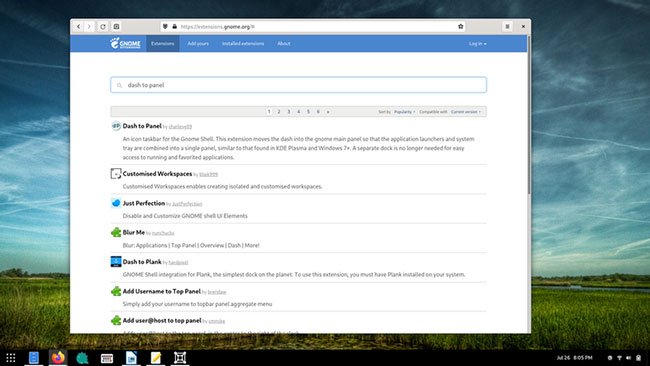650x366 pixels.
Task: Open the author link beside Dash to Panel
Action: tap(180, 127)
